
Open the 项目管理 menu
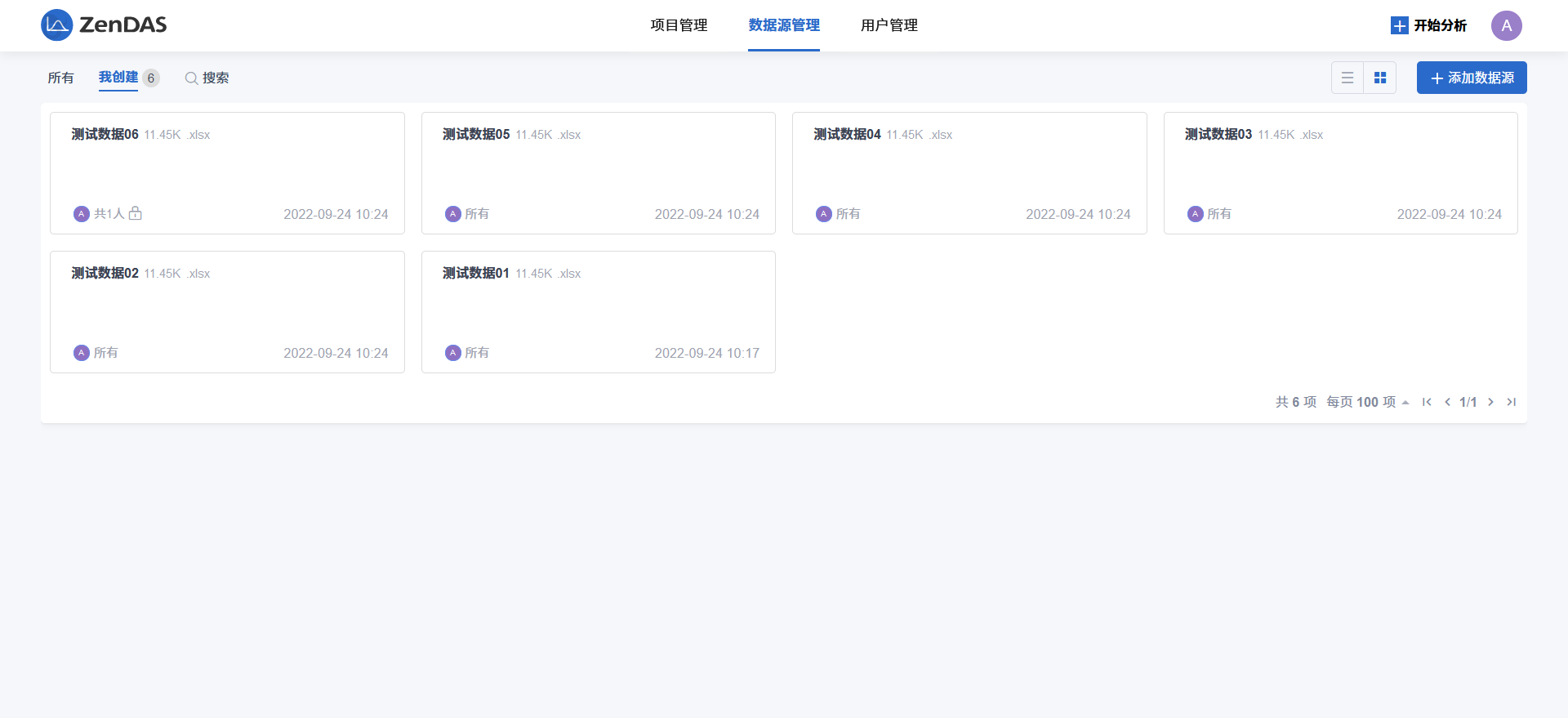pyautogui.click(x=679, y=25)
